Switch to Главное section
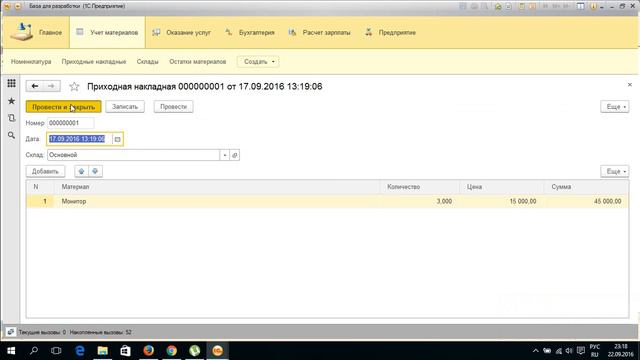The image size is (640, 360). [36, 32]
